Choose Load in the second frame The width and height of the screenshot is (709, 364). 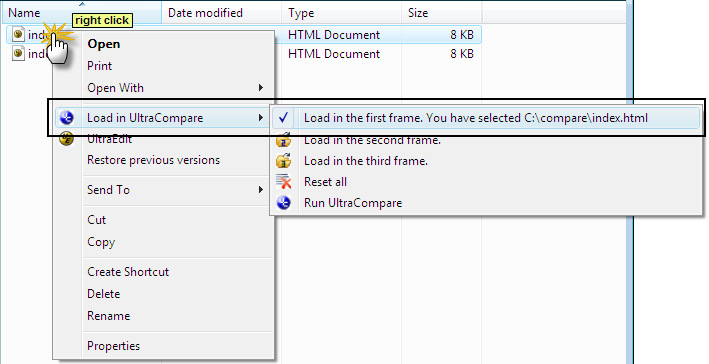click(x=372, y=140)
